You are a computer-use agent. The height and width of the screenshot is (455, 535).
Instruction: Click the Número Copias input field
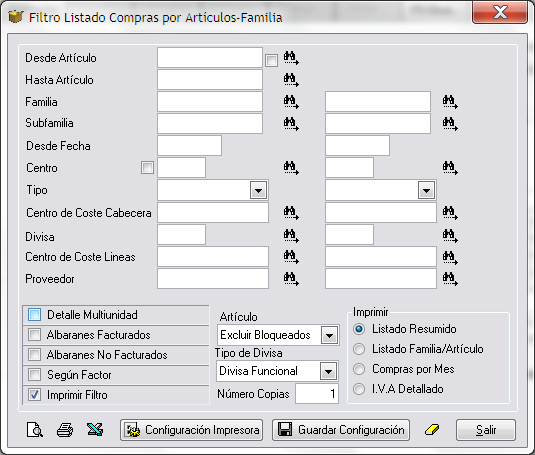click(317, 394)
